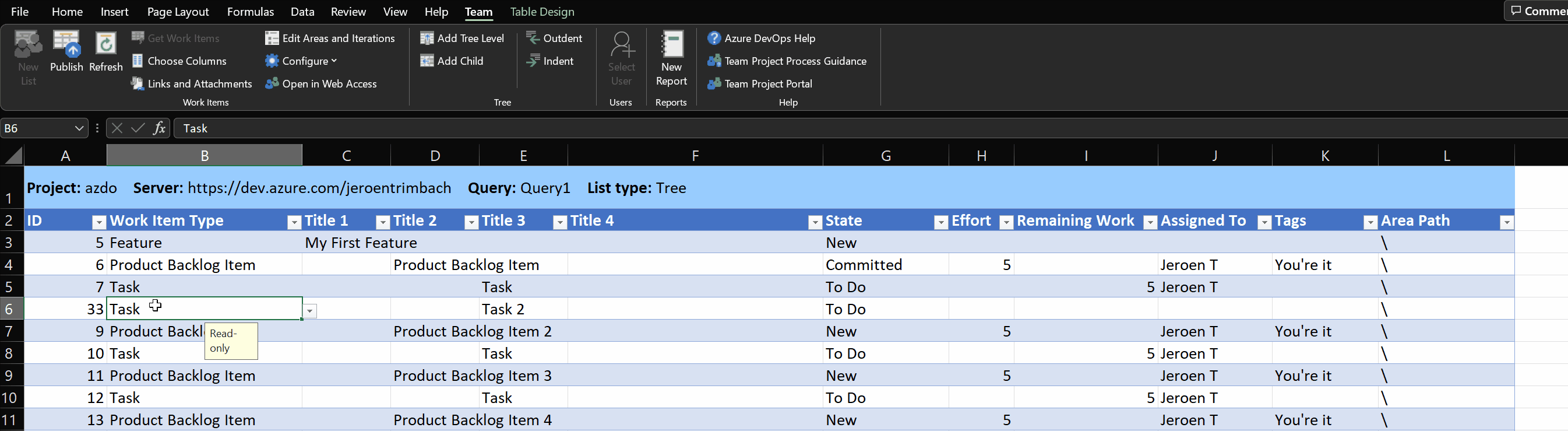This screenshot has width=1568, height=431.
Task: Open the Title 1 filter dropdown
Action: click(x=383, y=223)
